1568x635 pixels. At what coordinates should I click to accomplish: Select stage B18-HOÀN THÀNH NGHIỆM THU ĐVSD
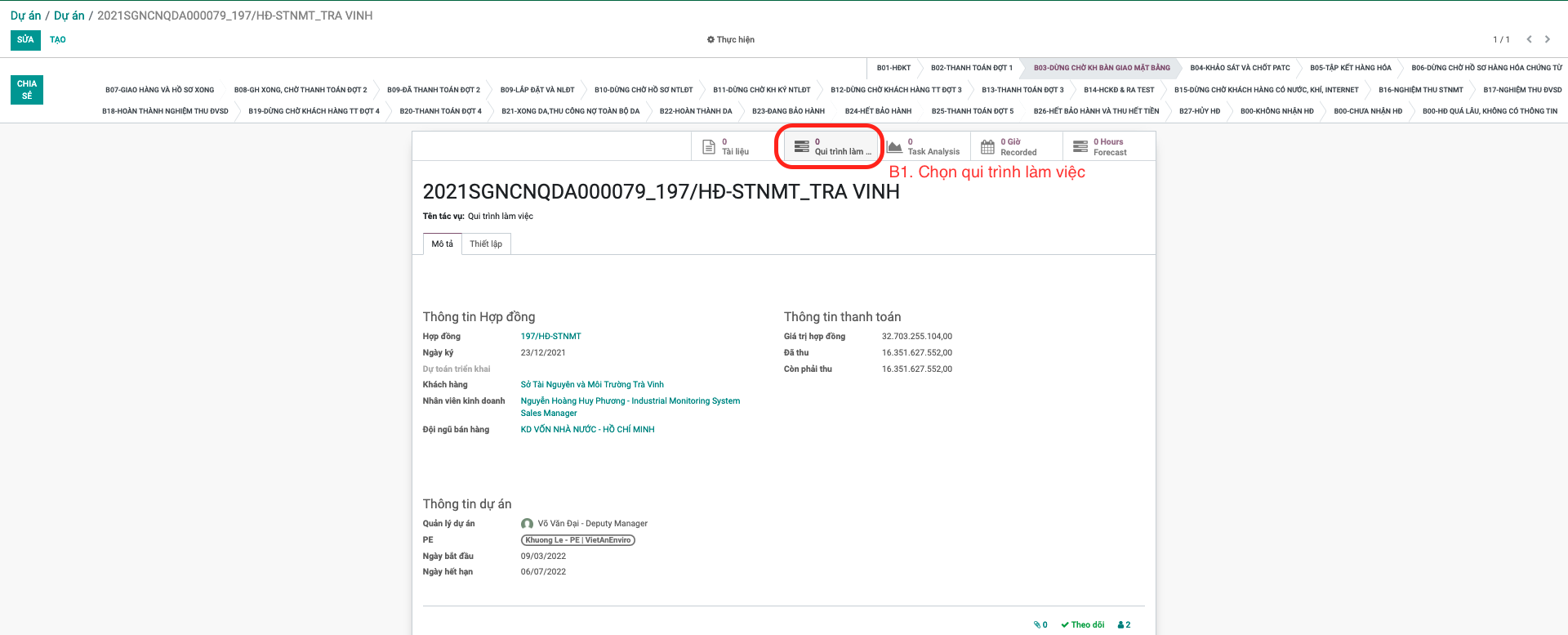tap(165, 111)
